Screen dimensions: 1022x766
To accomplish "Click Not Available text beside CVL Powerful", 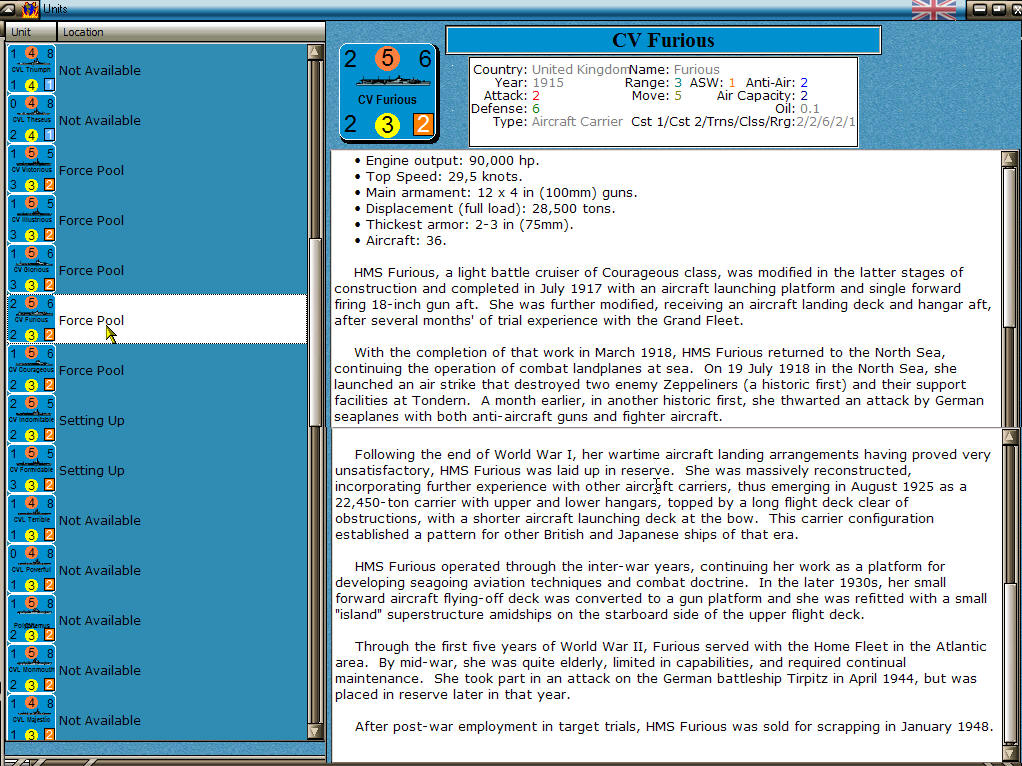I will click(100, 570).
